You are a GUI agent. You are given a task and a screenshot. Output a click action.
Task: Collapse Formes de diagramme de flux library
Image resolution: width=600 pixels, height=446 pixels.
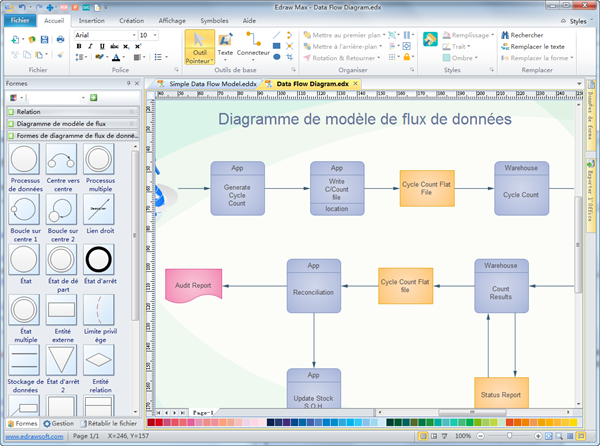coord(73,135)
